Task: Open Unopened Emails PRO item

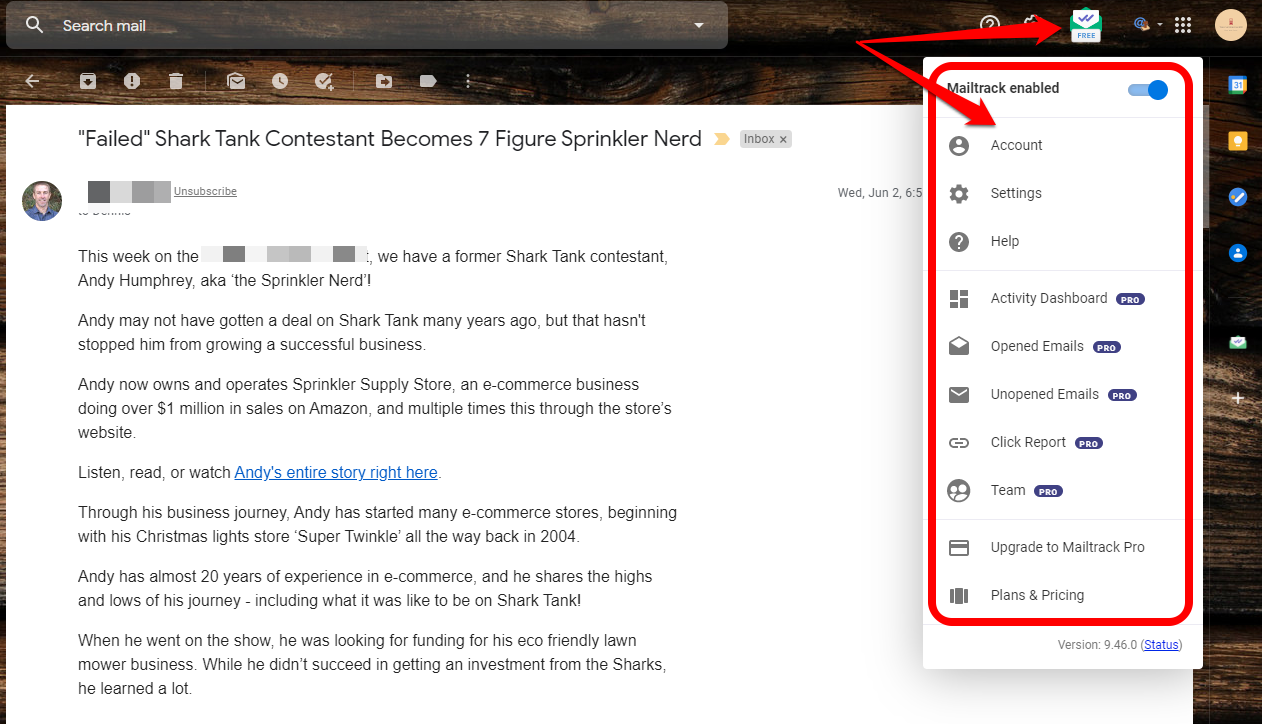Action: (x=1062, y=394)
